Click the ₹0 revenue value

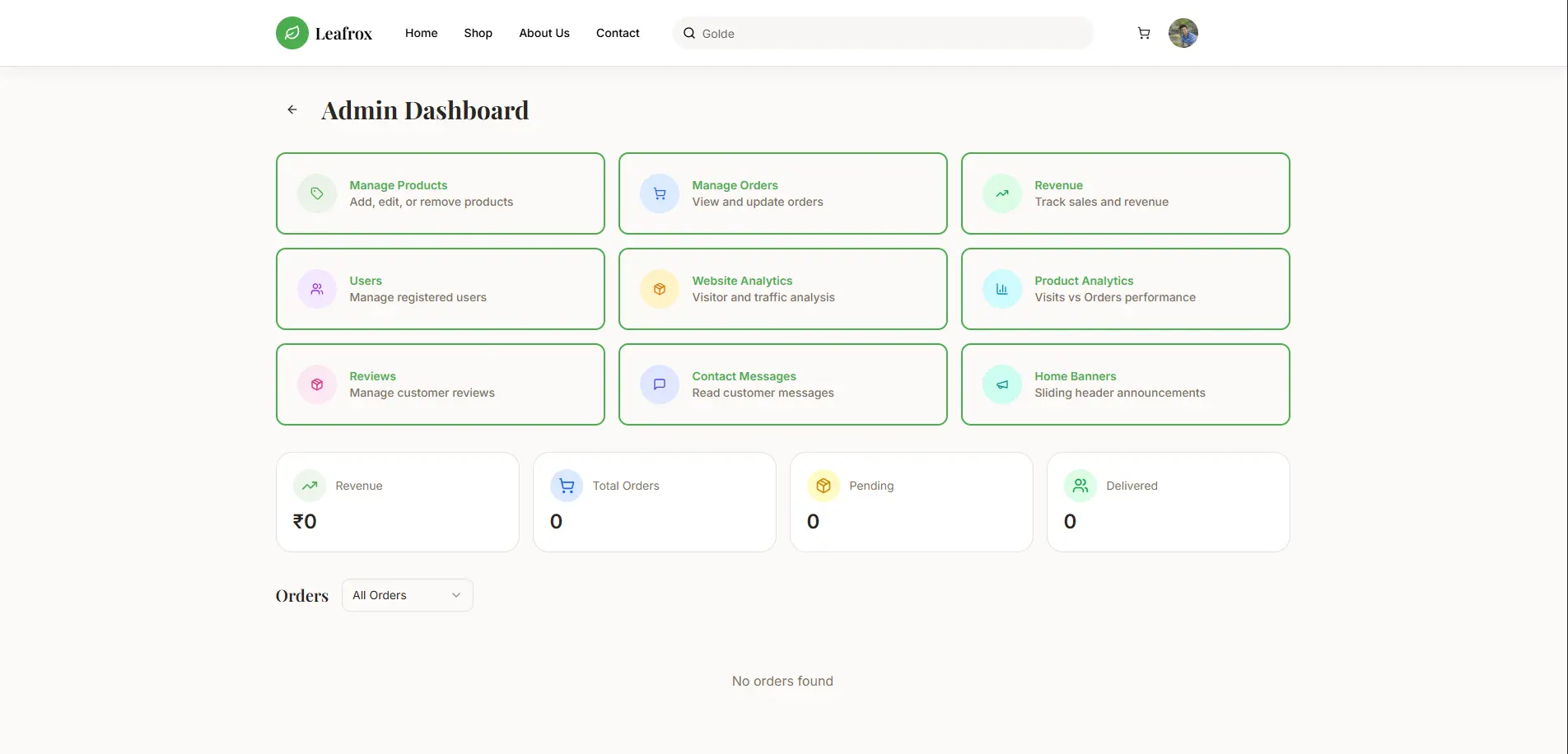[x=305, y=521]
